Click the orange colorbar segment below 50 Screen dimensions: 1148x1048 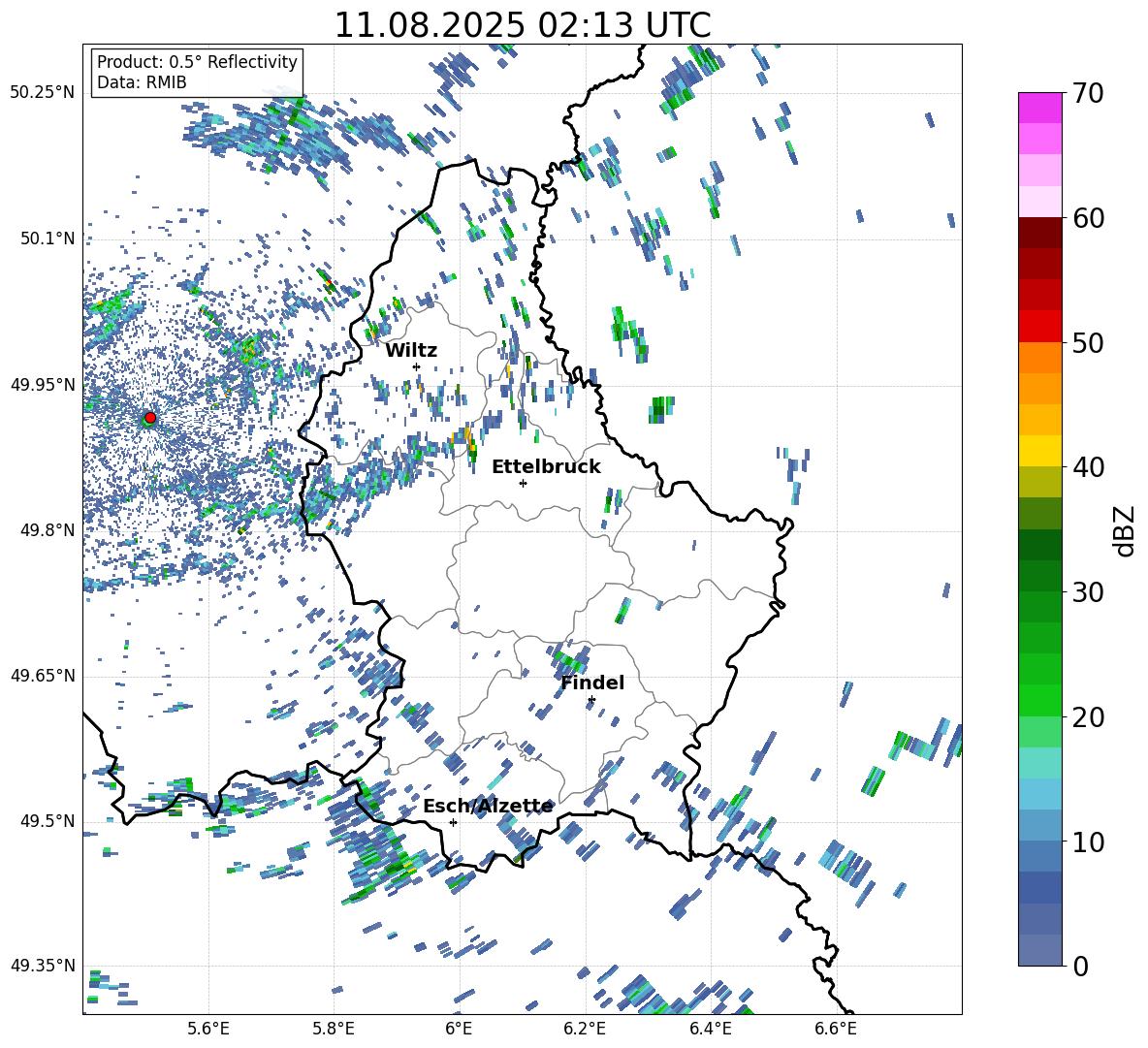point(1040,357)
